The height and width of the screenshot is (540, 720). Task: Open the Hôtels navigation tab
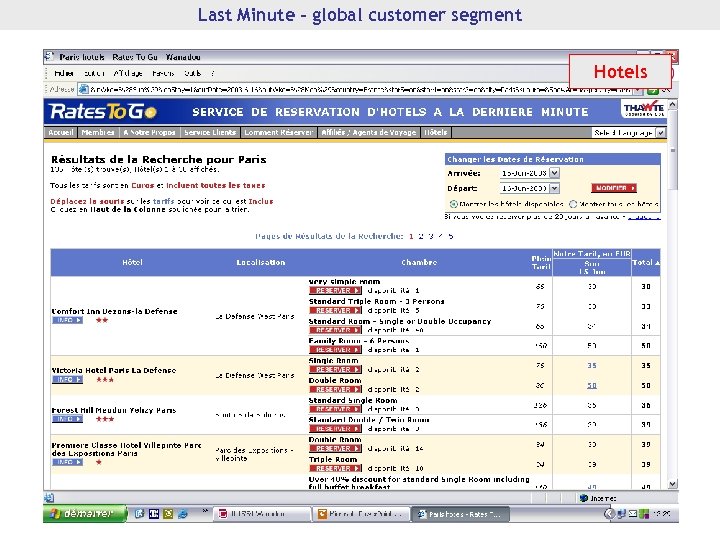436,132
